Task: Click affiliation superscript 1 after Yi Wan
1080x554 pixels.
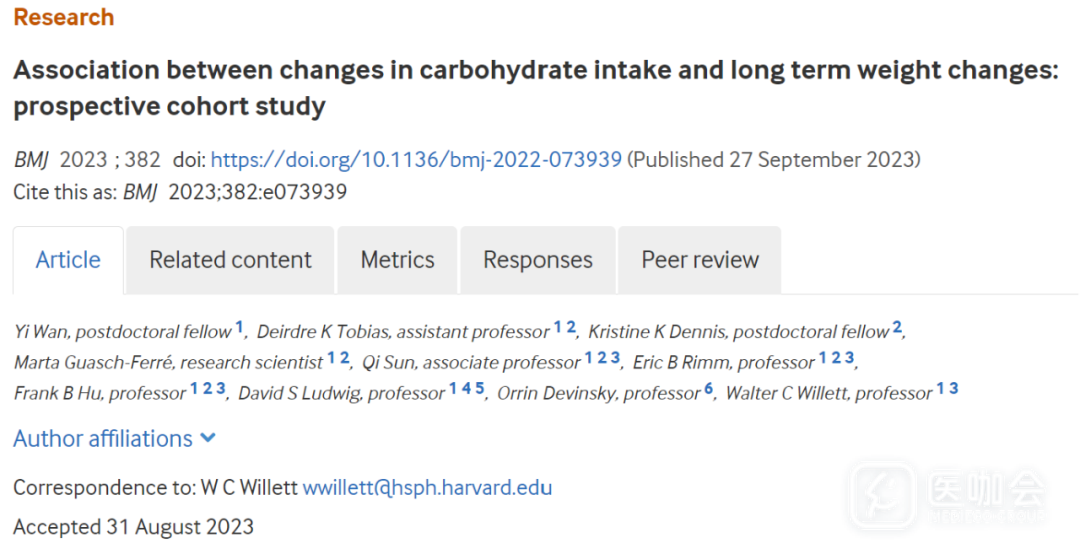Action: coord(240,326)
